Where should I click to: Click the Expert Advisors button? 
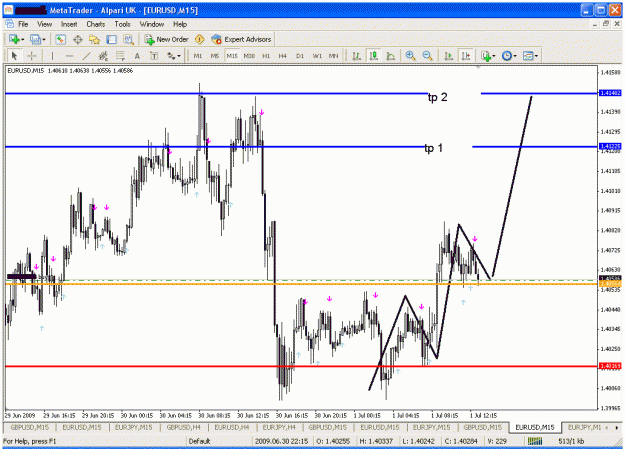point(242,39)
